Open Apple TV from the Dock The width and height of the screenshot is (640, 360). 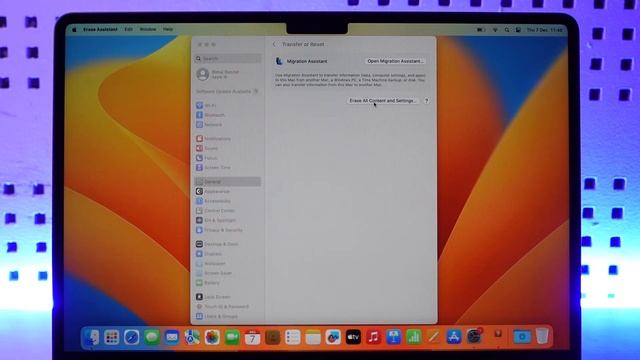pos(353,338)
